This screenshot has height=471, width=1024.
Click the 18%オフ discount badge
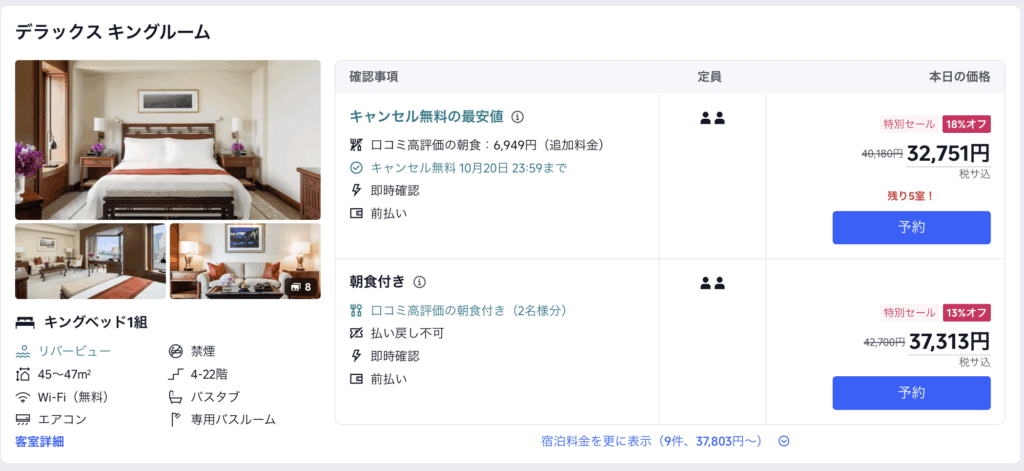pyautogui.click(x=966, y=124)
